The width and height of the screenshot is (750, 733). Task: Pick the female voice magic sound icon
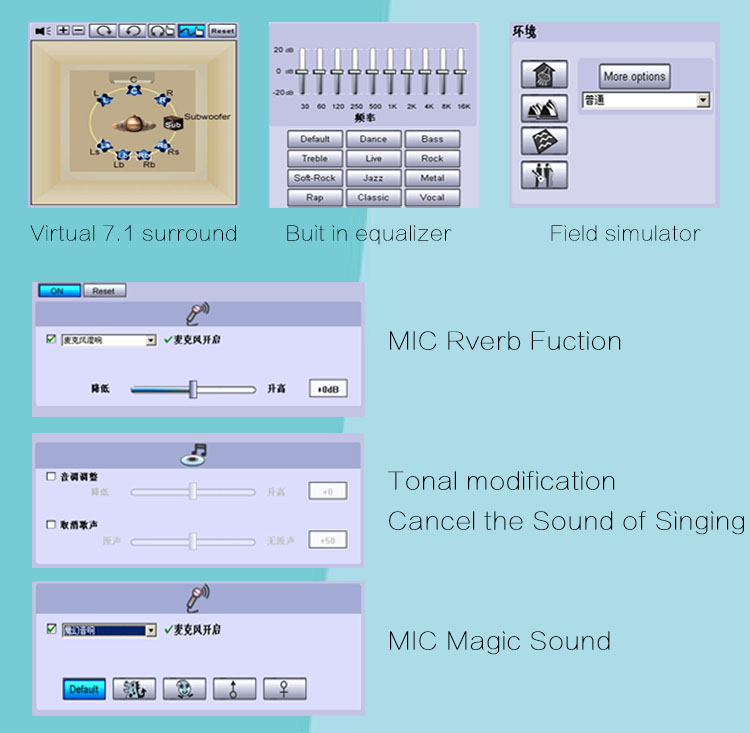284,689
